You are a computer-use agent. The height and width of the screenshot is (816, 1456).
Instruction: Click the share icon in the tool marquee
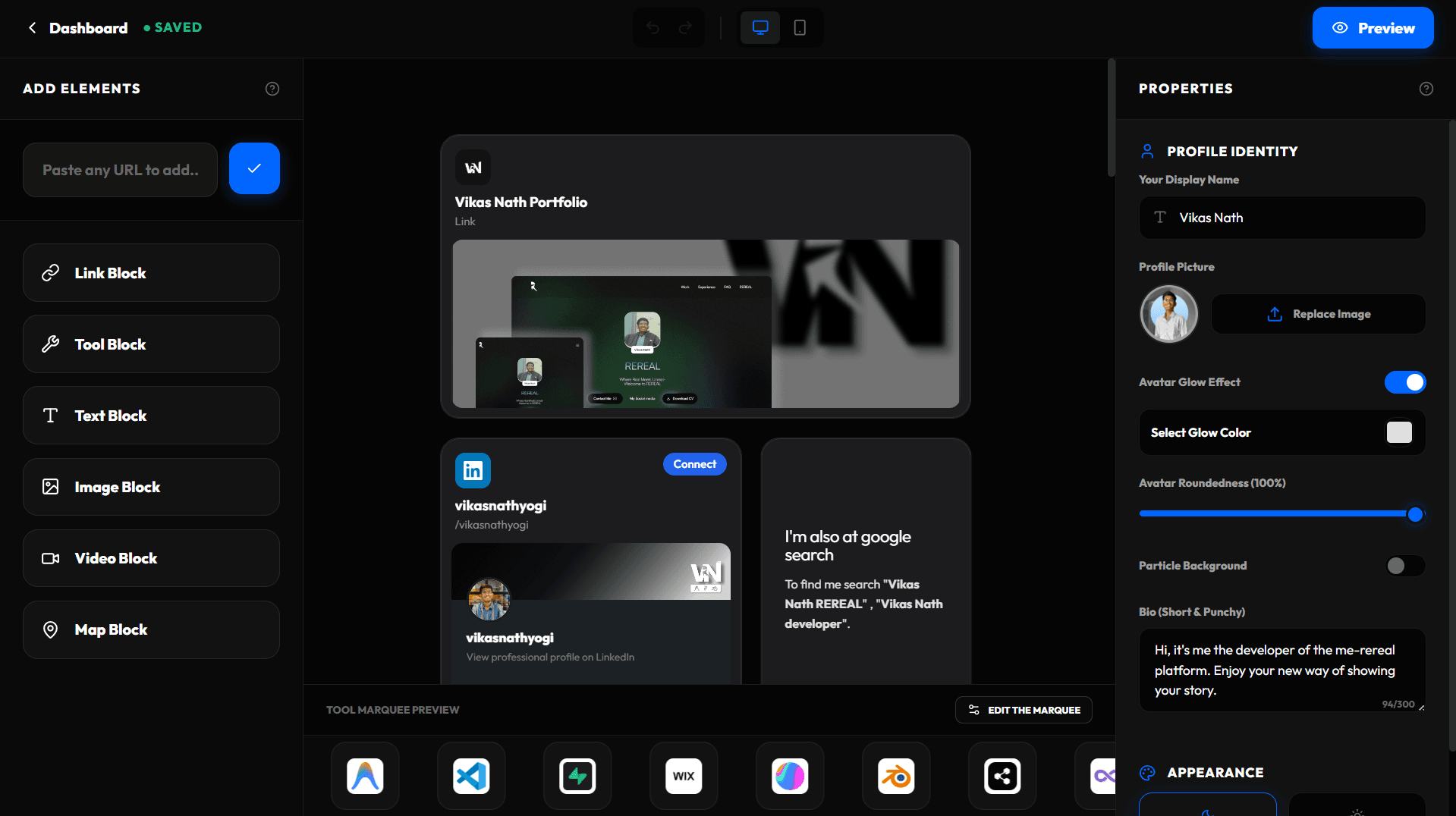(1002, 776)
